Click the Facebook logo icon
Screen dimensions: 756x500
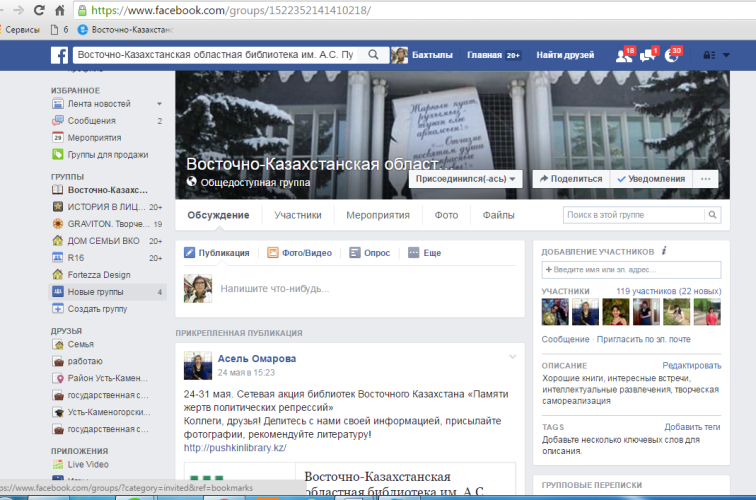(59, 55)
